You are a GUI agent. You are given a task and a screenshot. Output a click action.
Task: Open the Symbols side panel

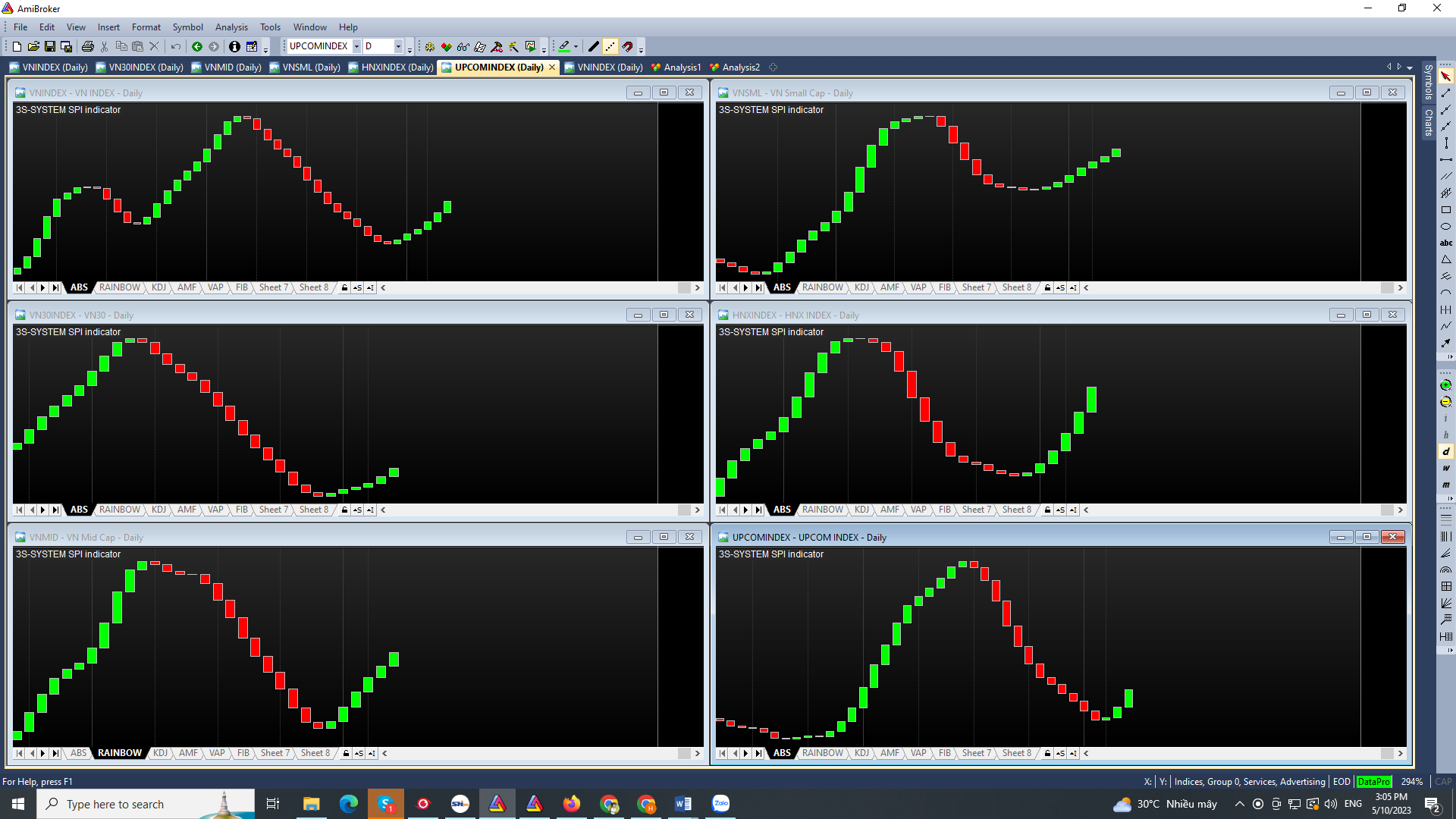[x=1428, y=81]
